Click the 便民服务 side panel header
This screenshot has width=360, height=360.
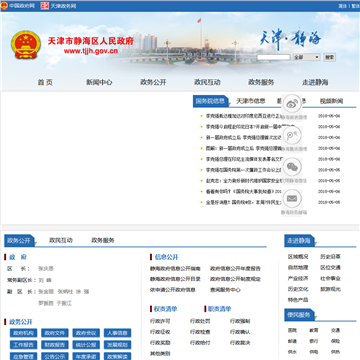coord(299,315)
